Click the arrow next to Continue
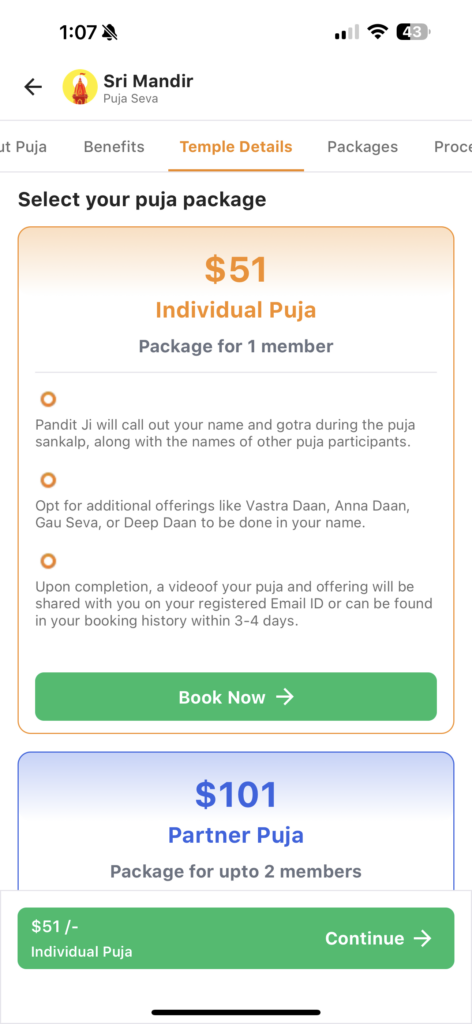 (x=423, y=938)
